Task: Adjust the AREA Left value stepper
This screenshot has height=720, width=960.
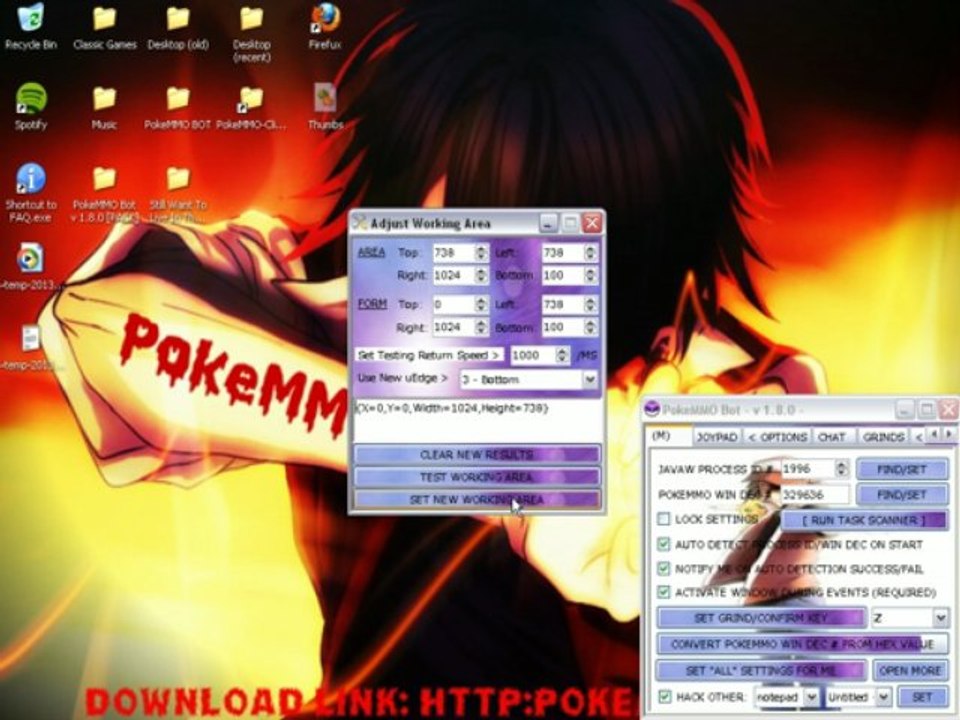Action: click(590, 253)
